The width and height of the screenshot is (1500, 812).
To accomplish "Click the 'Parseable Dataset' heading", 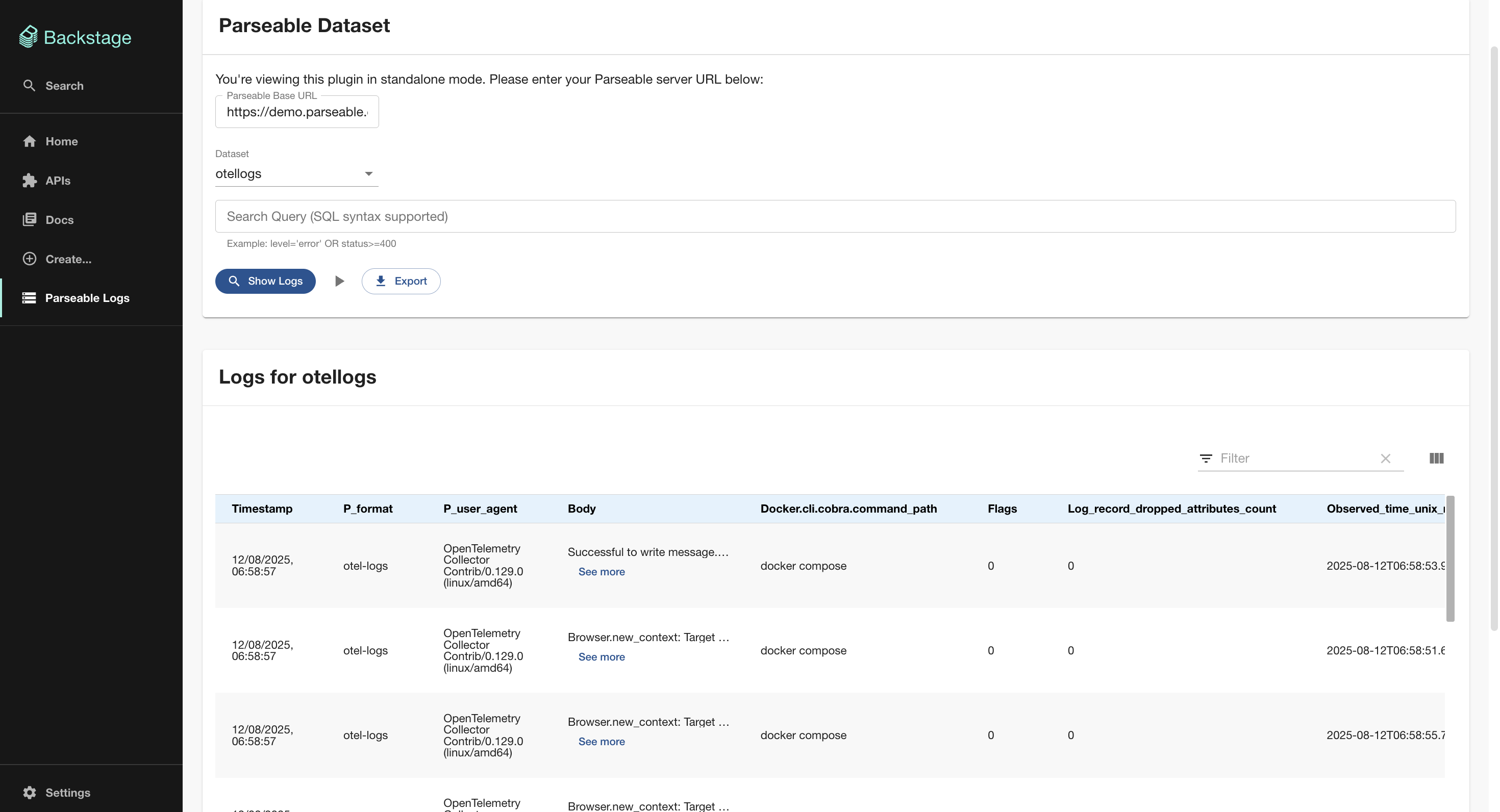I will click(304, 26).
